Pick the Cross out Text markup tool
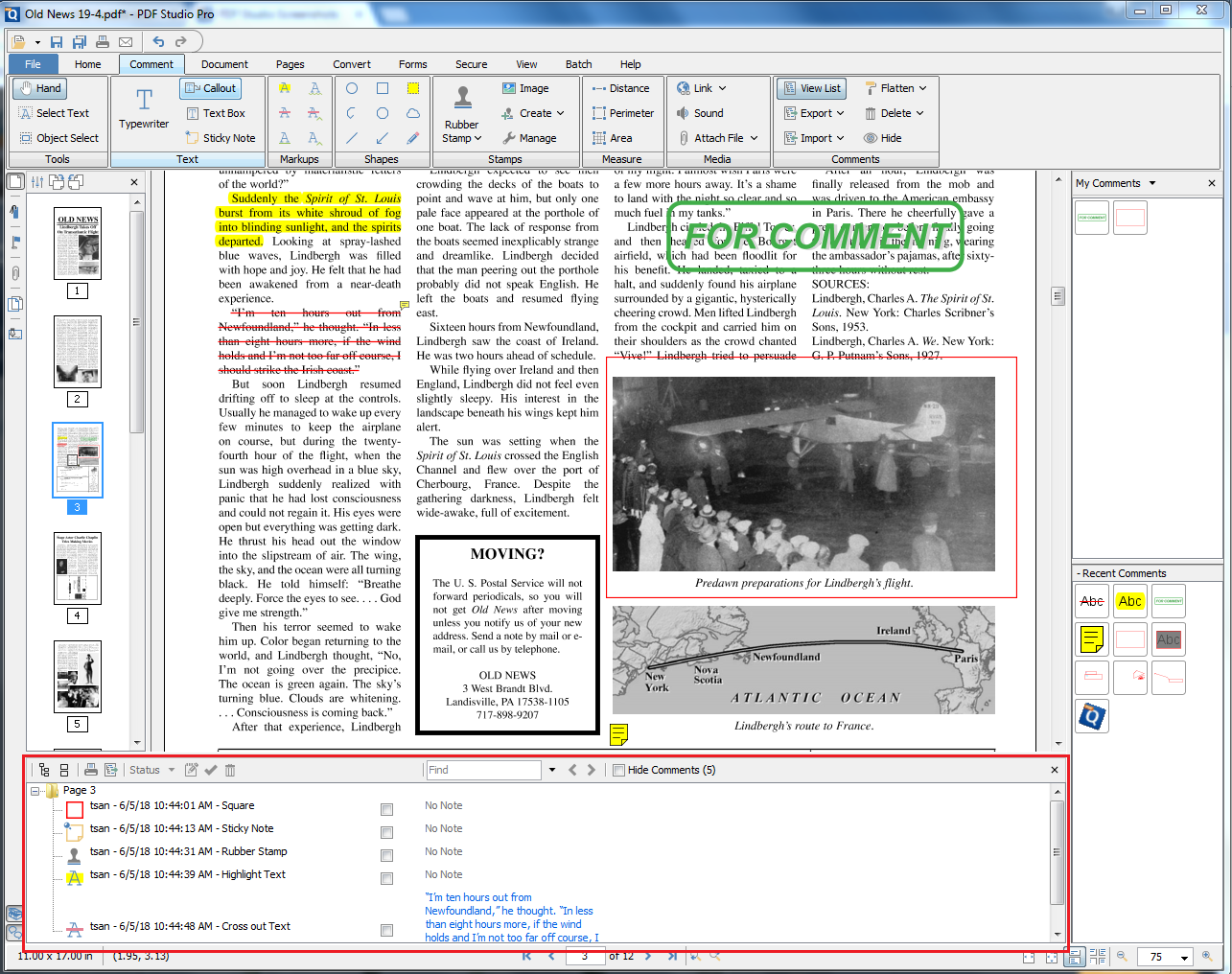Screen dimensions: 1232x974 tap(284, 112)
